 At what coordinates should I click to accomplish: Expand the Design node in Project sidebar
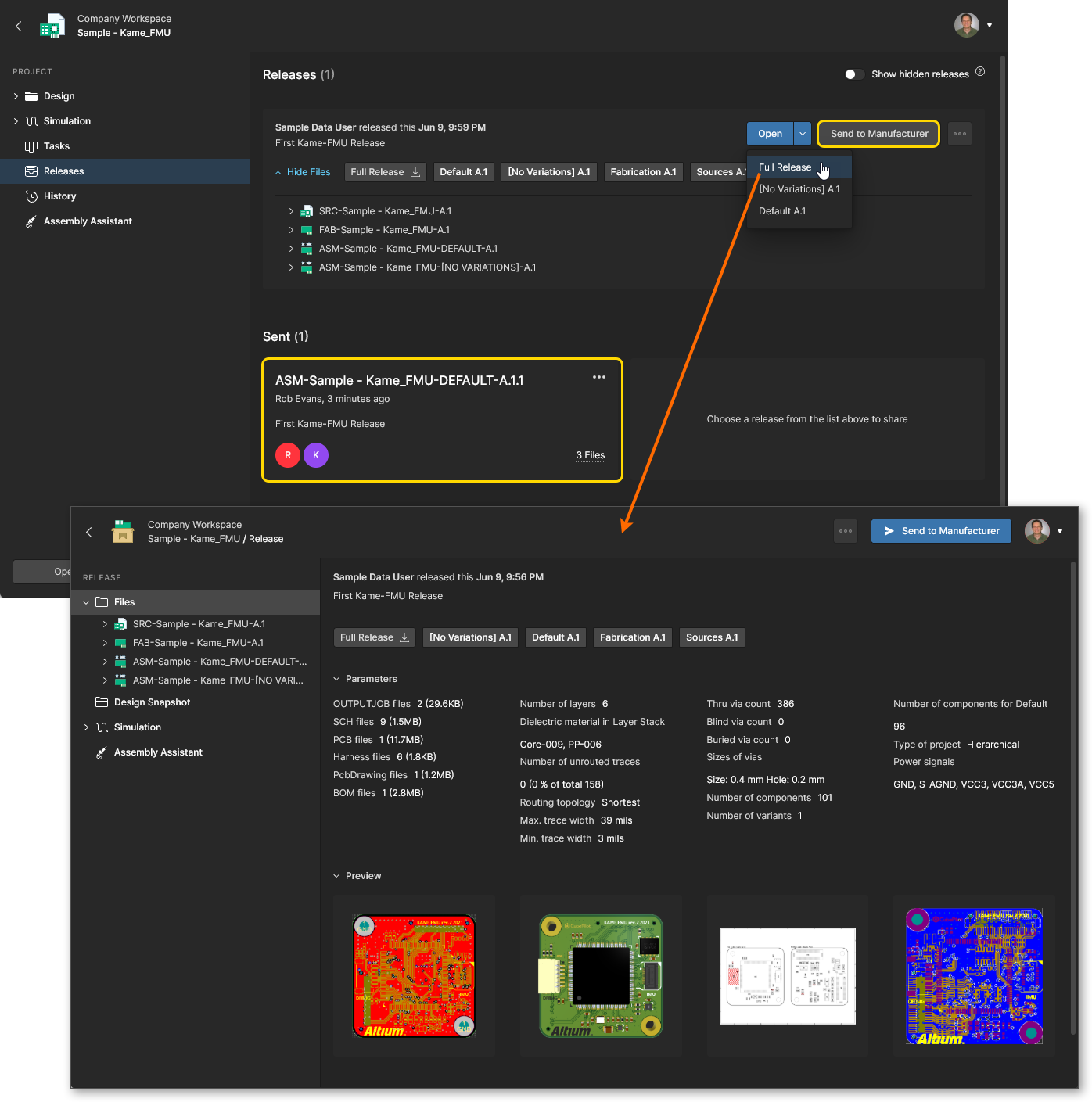pos(16,96)
